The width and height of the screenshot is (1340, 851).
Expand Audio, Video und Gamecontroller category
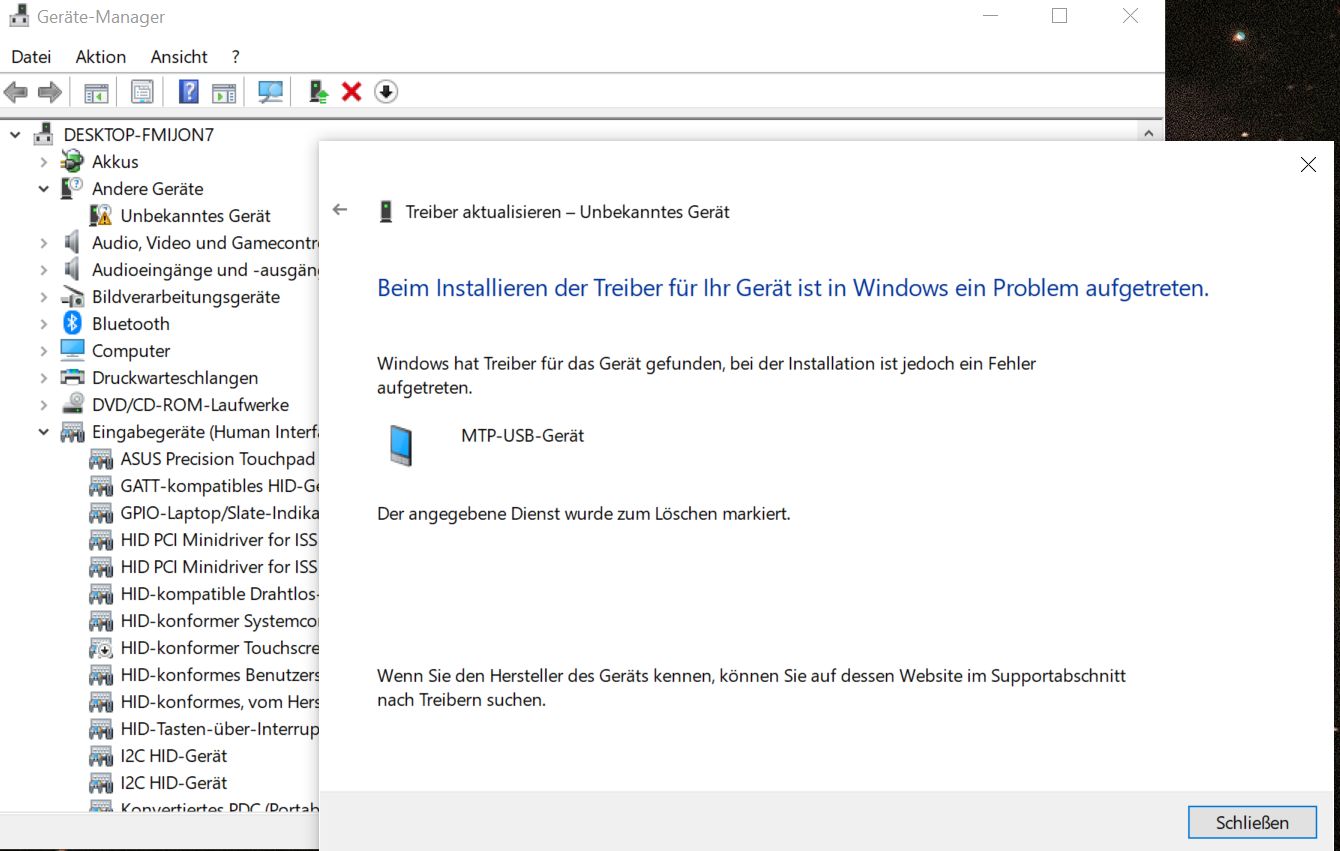44,242
